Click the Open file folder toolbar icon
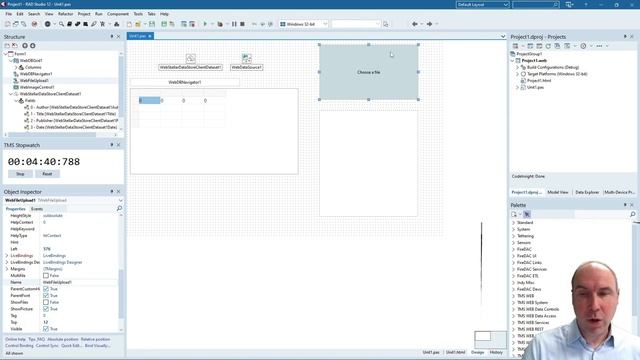This screenshot has width=640, height=360. pyautogui.click(x=138, y=24)
